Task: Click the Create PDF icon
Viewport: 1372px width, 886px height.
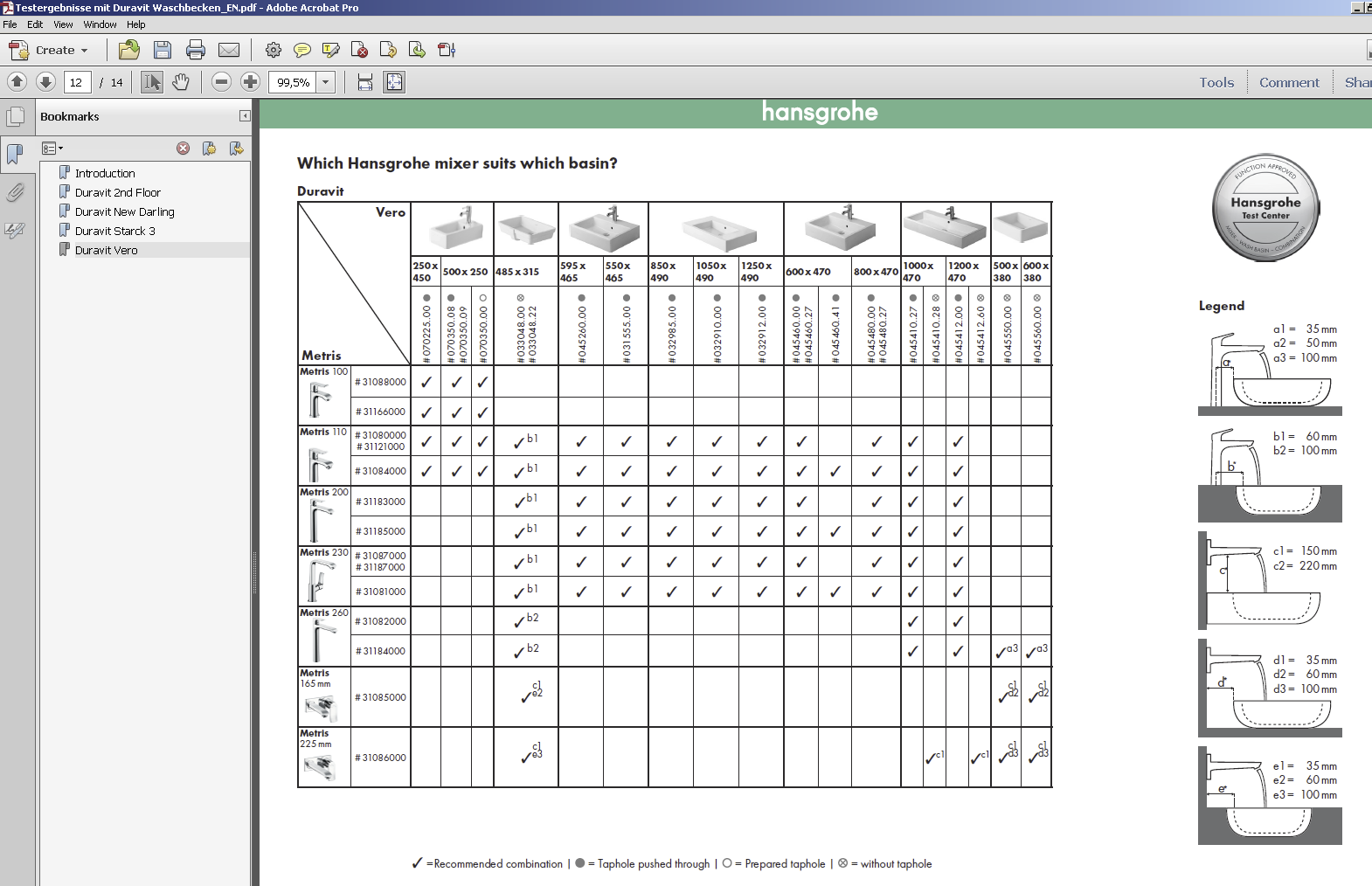Action: pos(18,50)
